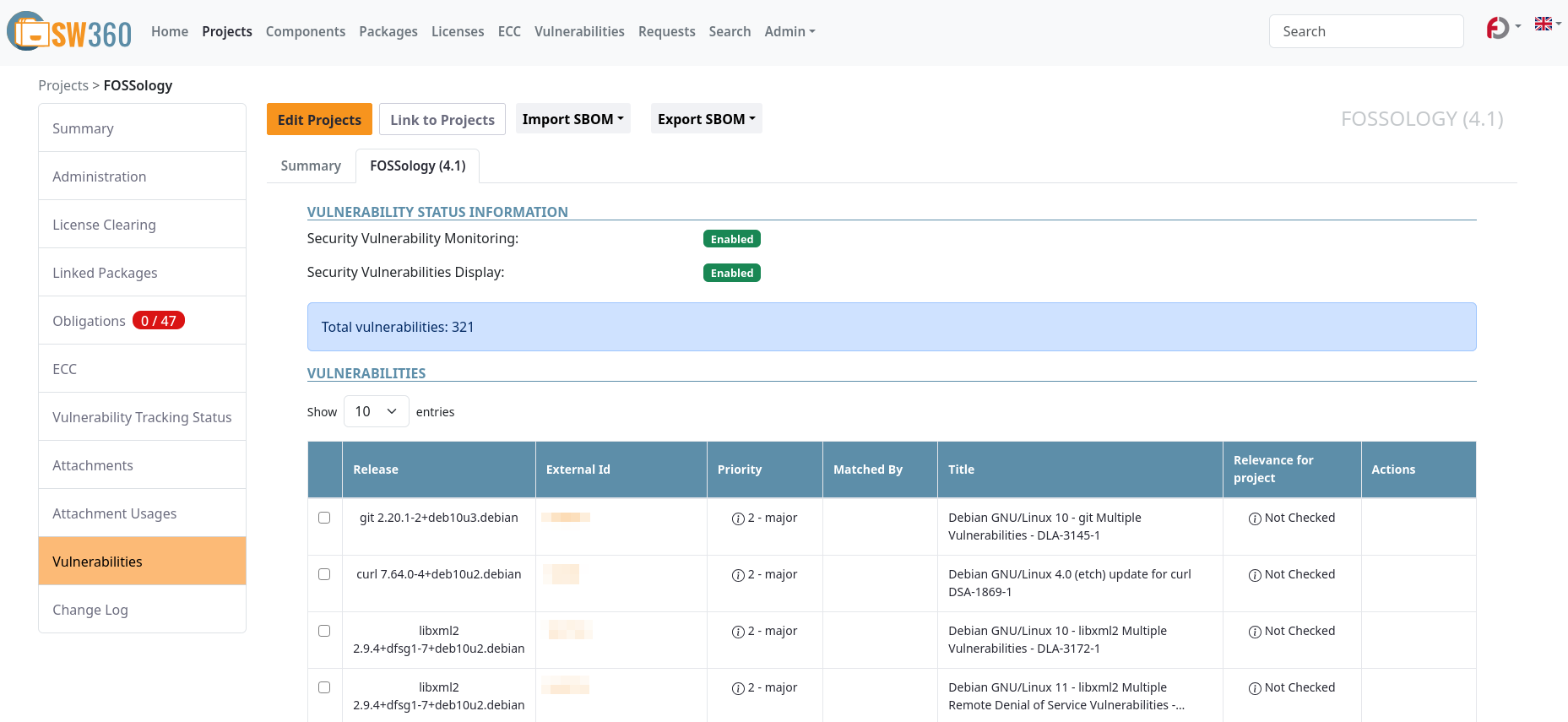Image resolution: width=1568 pixels, height=722 pixels.
Task: Switch to the Summary tab
Action: 311,166
